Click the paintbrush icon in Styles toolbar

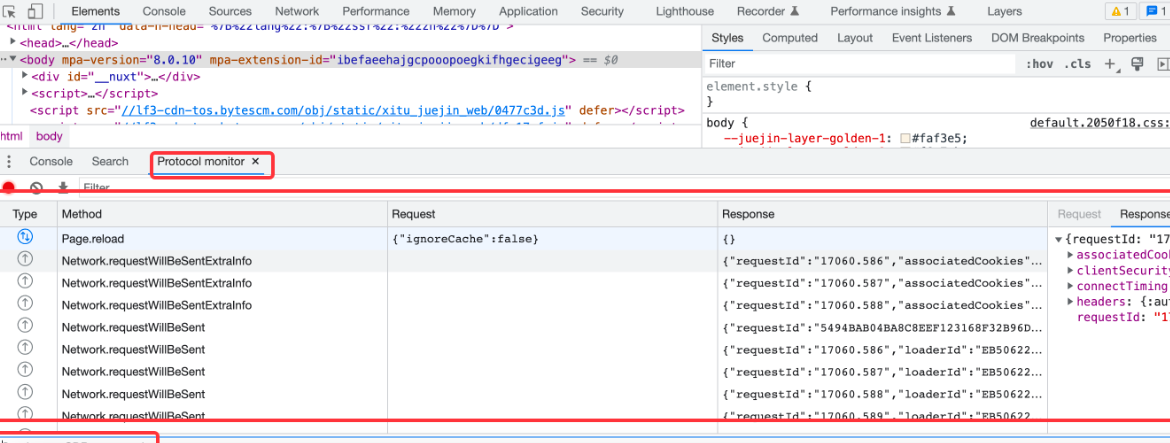[1137, 64]
